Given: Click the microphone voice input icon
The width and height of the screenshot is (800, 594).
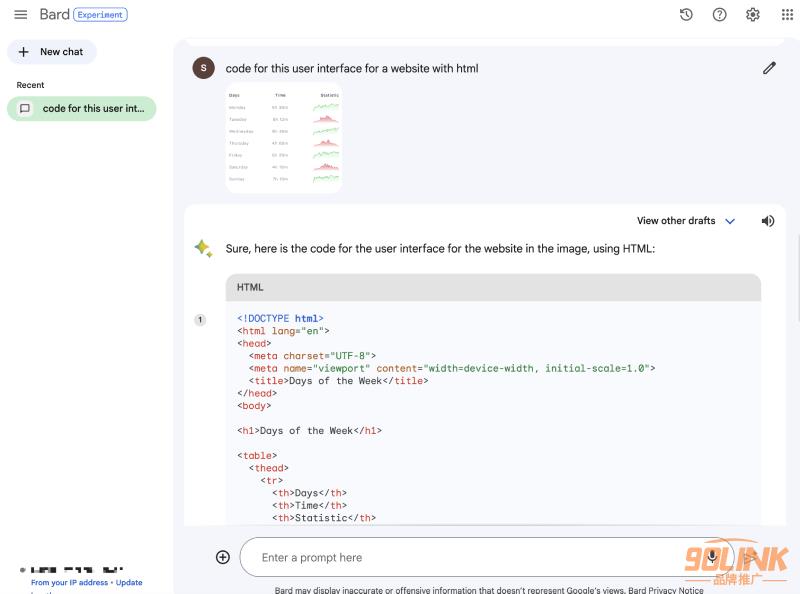Looking at the screenshot, I should pos(712,557).
